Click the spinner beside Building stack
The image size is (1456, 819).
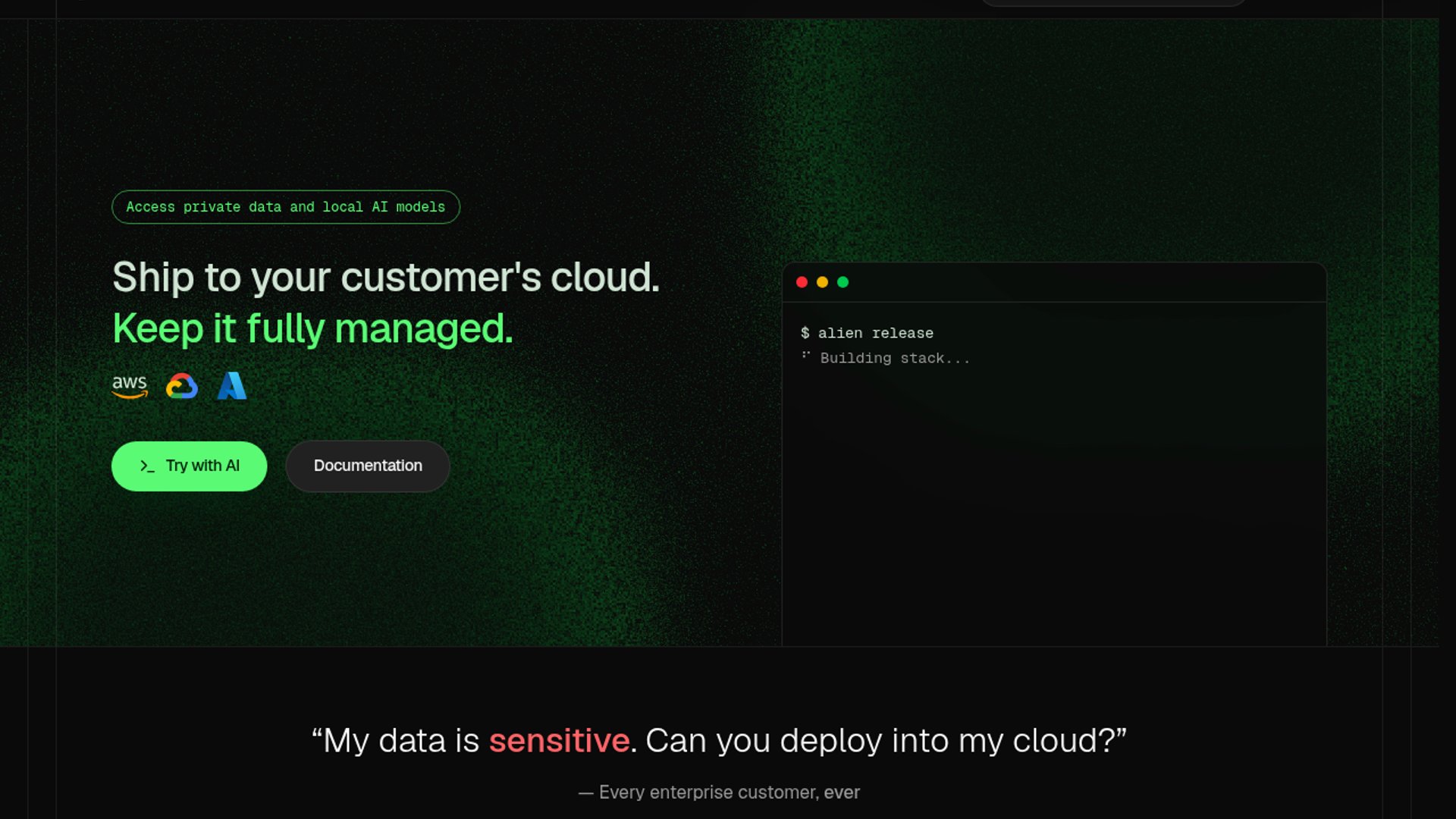(x=806, y=356)
